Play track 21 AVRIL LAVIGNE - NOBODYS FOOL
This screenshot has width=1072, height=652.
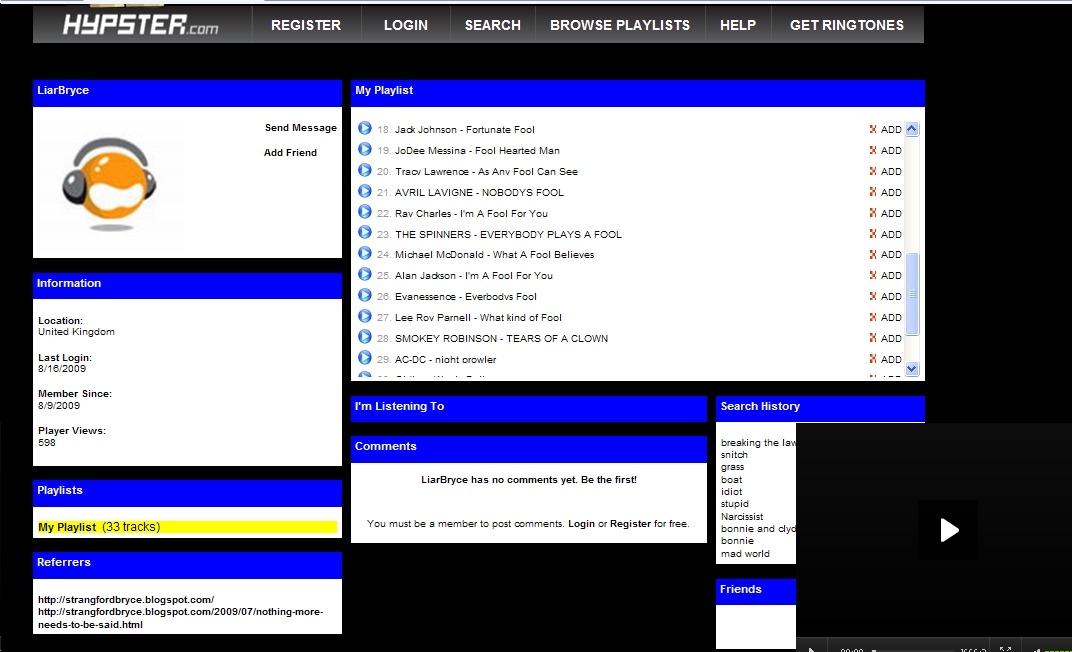(365, 191)
